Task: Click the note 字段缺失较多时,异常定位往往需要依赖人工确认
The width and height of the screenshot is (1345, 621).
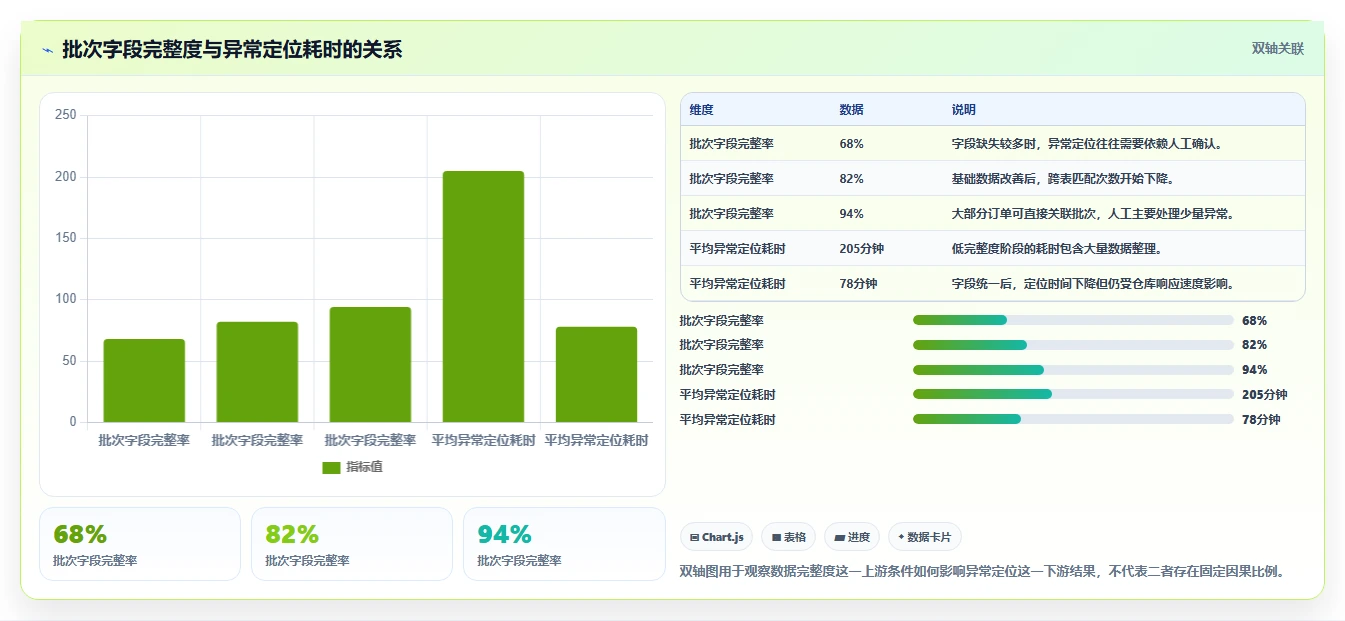Action: 1088,144
